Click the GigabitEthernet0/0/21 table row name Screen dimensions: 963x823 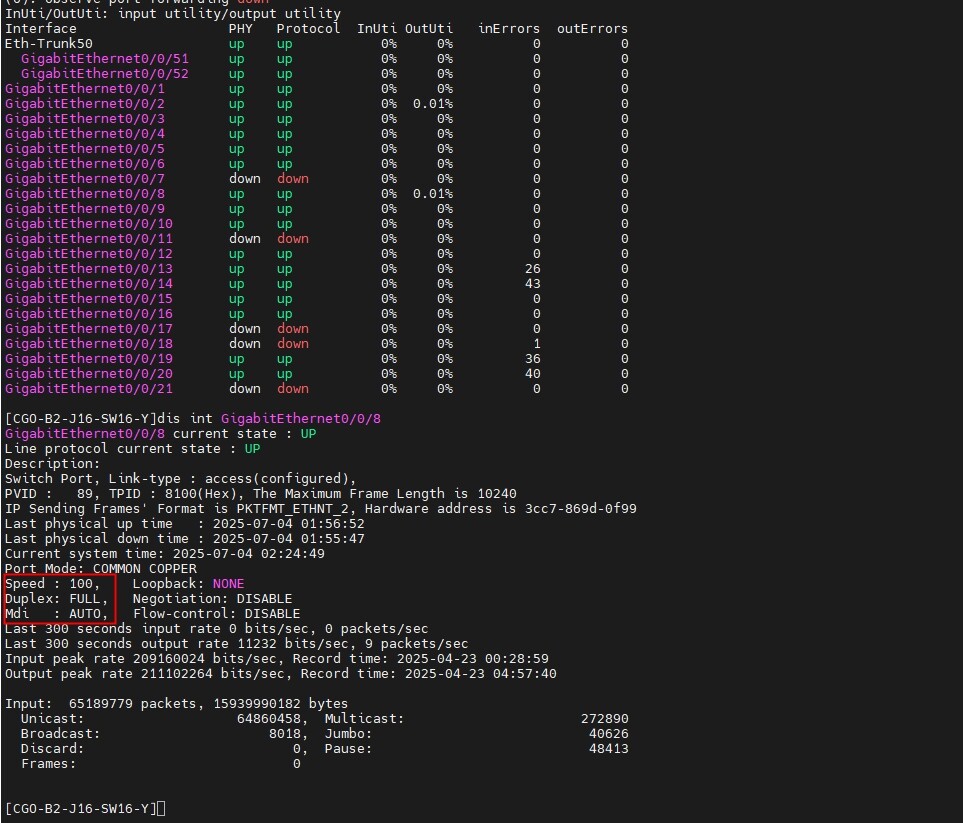click(88, 389)
